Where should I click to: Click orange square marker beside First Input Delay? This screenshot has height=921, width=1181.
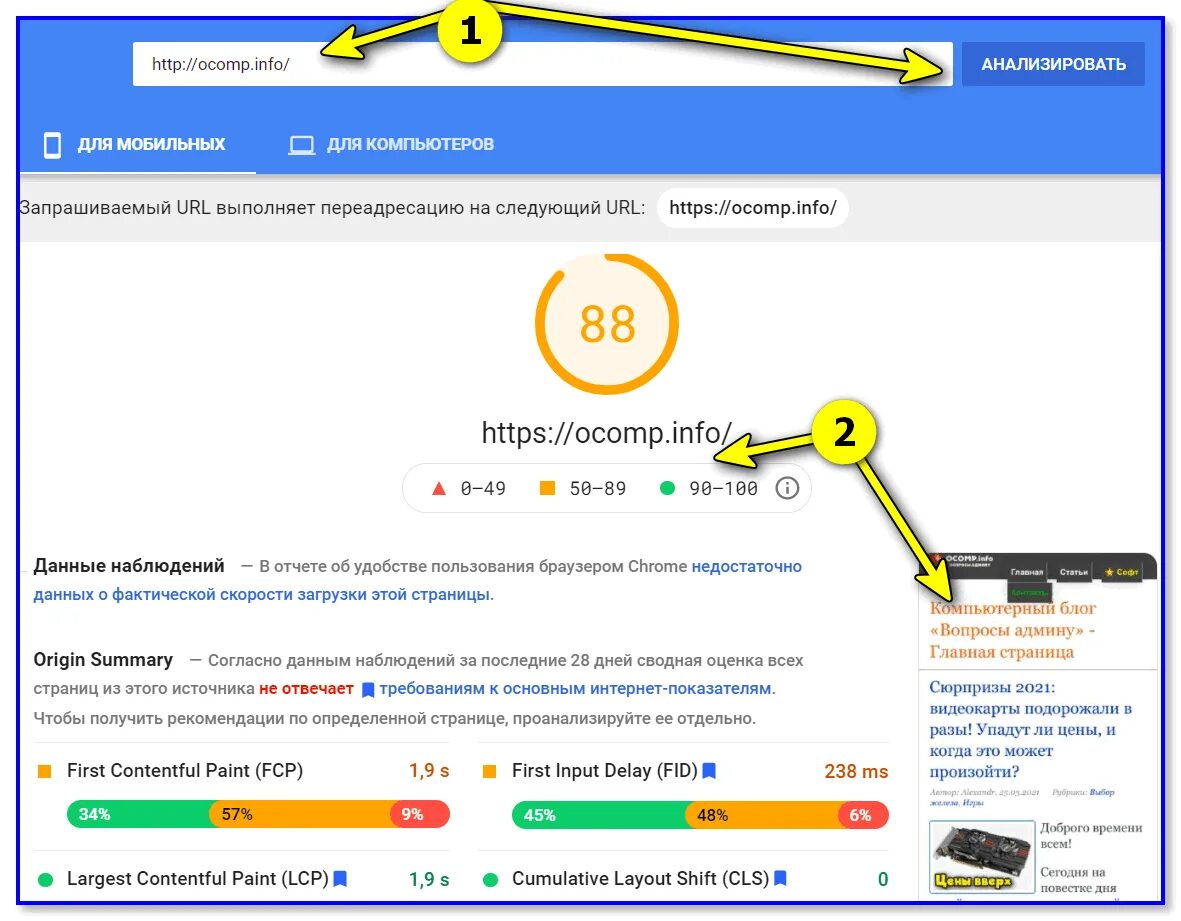pos(490,771)
